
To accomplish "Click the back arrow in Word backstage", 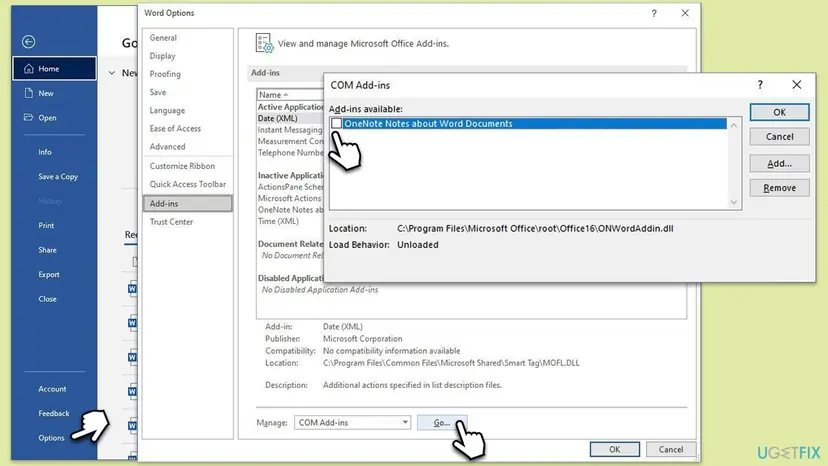I will coord(29,41).
